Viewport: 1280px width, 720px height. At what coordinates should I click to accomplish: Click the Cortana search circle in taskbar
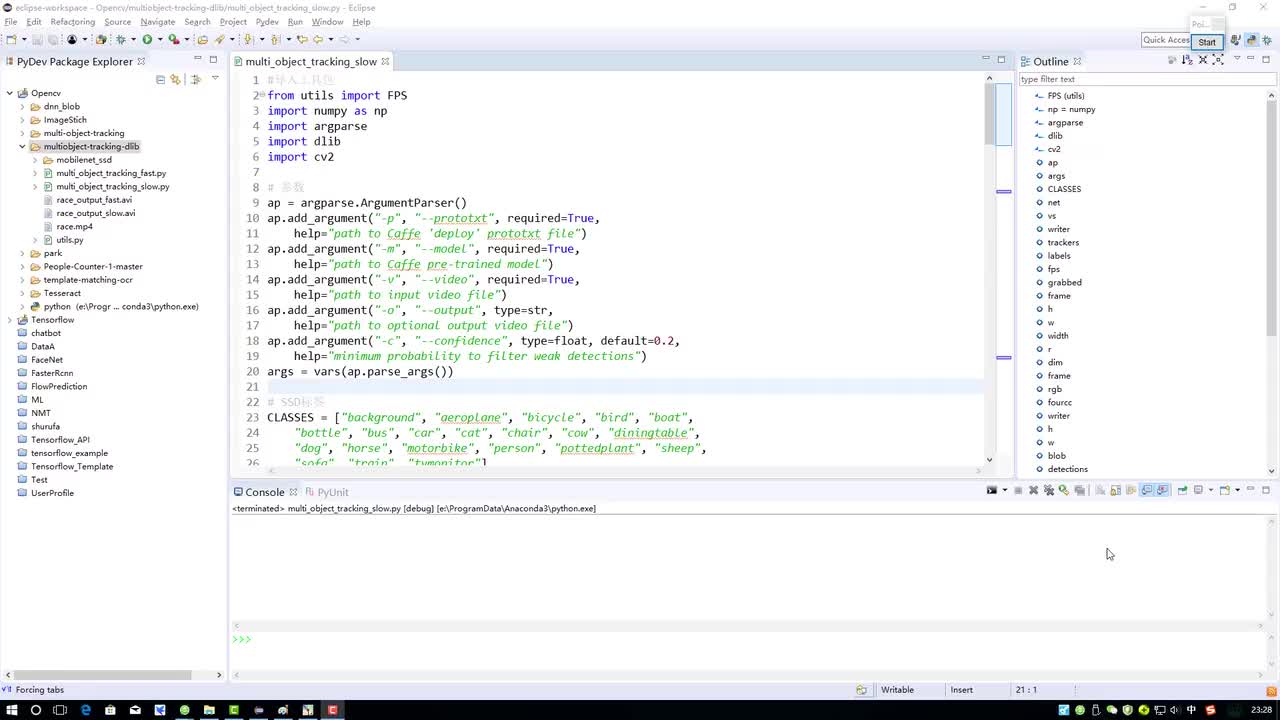click(x=35, y=710)
